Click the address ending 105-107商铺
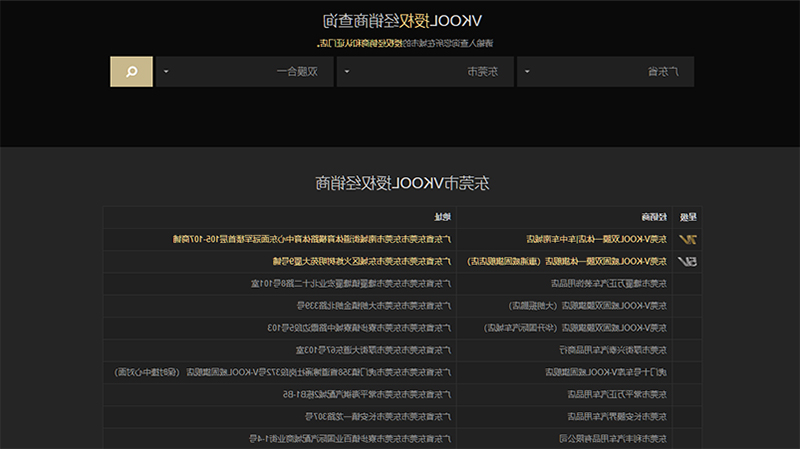 (x=312, y=239)
